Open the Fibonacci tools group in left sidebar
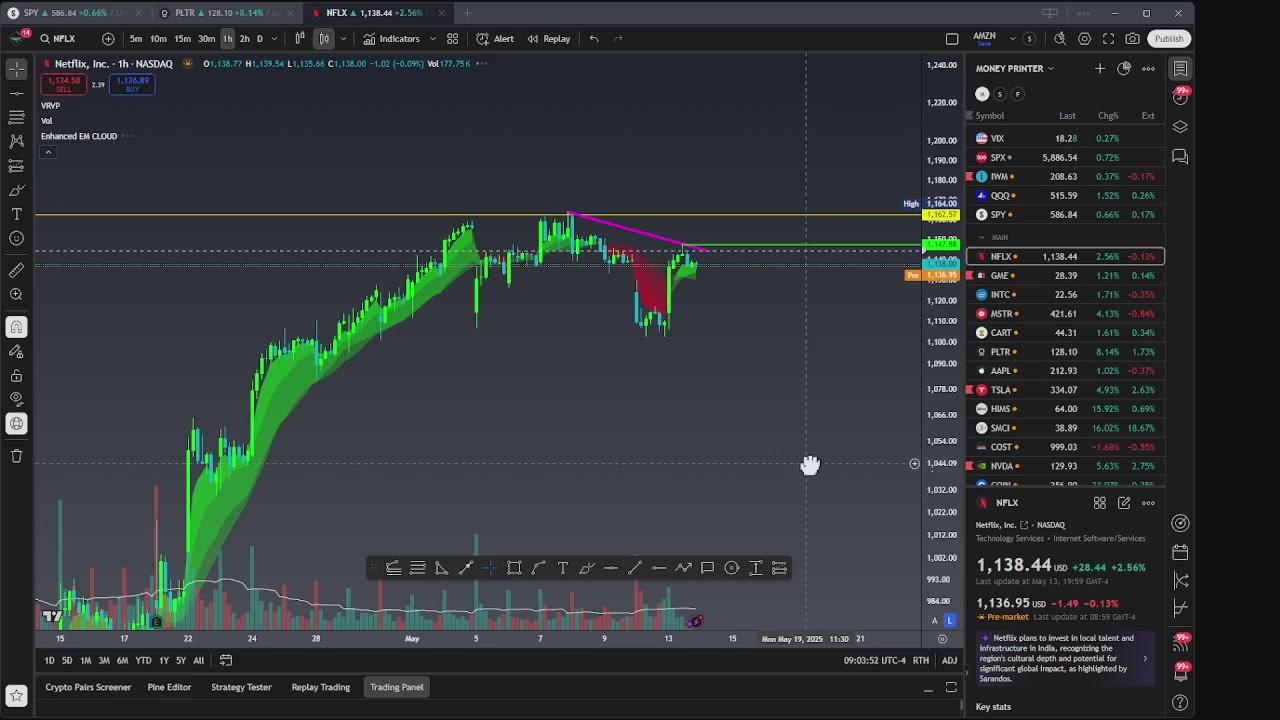 (16, 117)
